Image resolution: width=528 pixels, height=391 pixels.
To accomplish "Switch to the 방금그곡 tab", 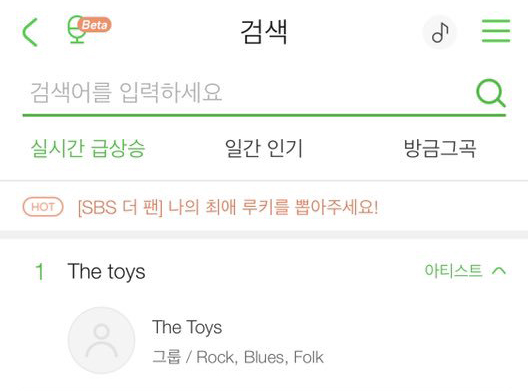I will (440, 148).
